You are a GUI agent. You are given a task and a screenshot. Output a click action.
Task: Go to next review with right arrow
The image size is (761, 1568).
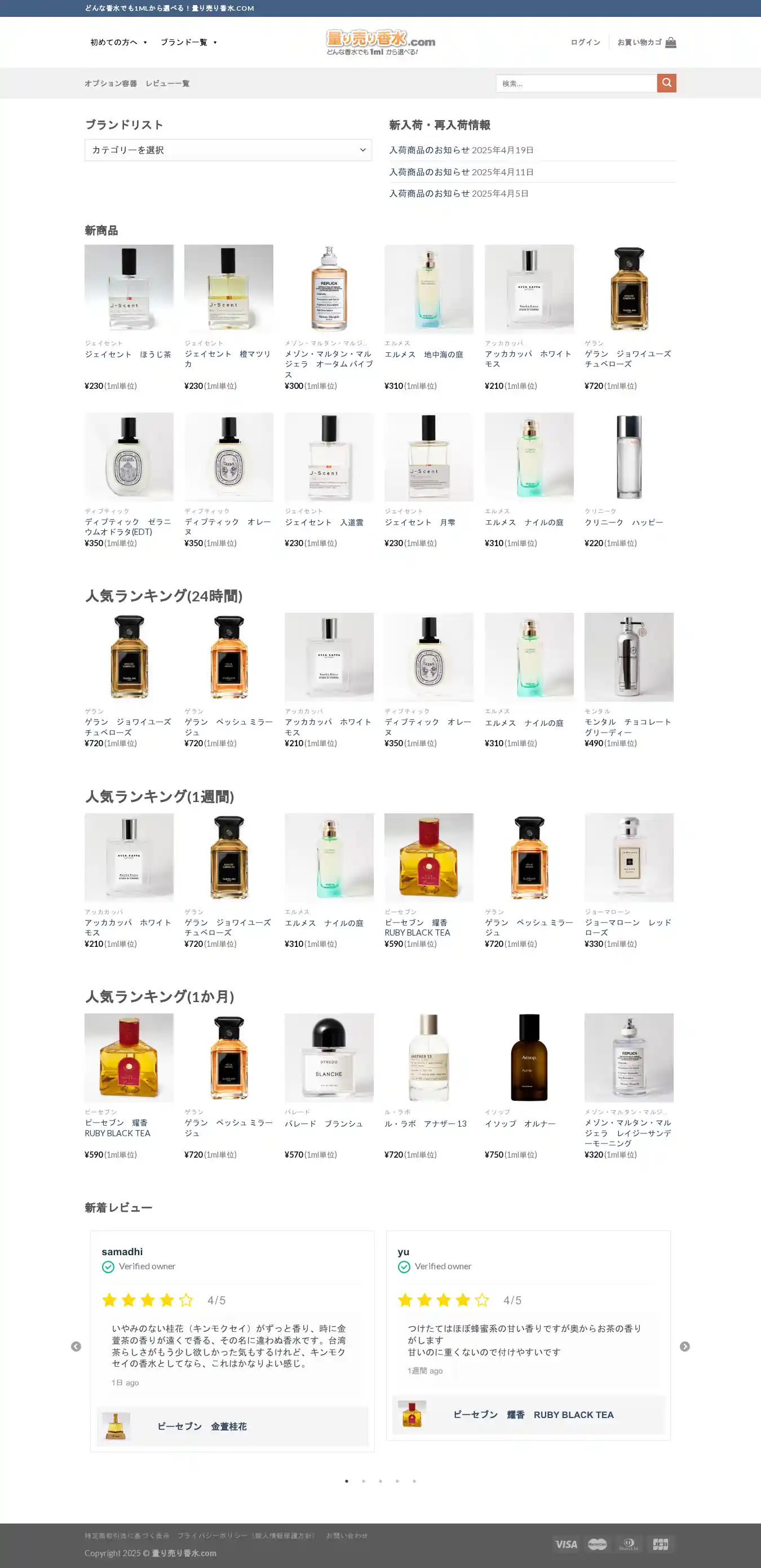pyautogui.click(x=685, y=1346)
